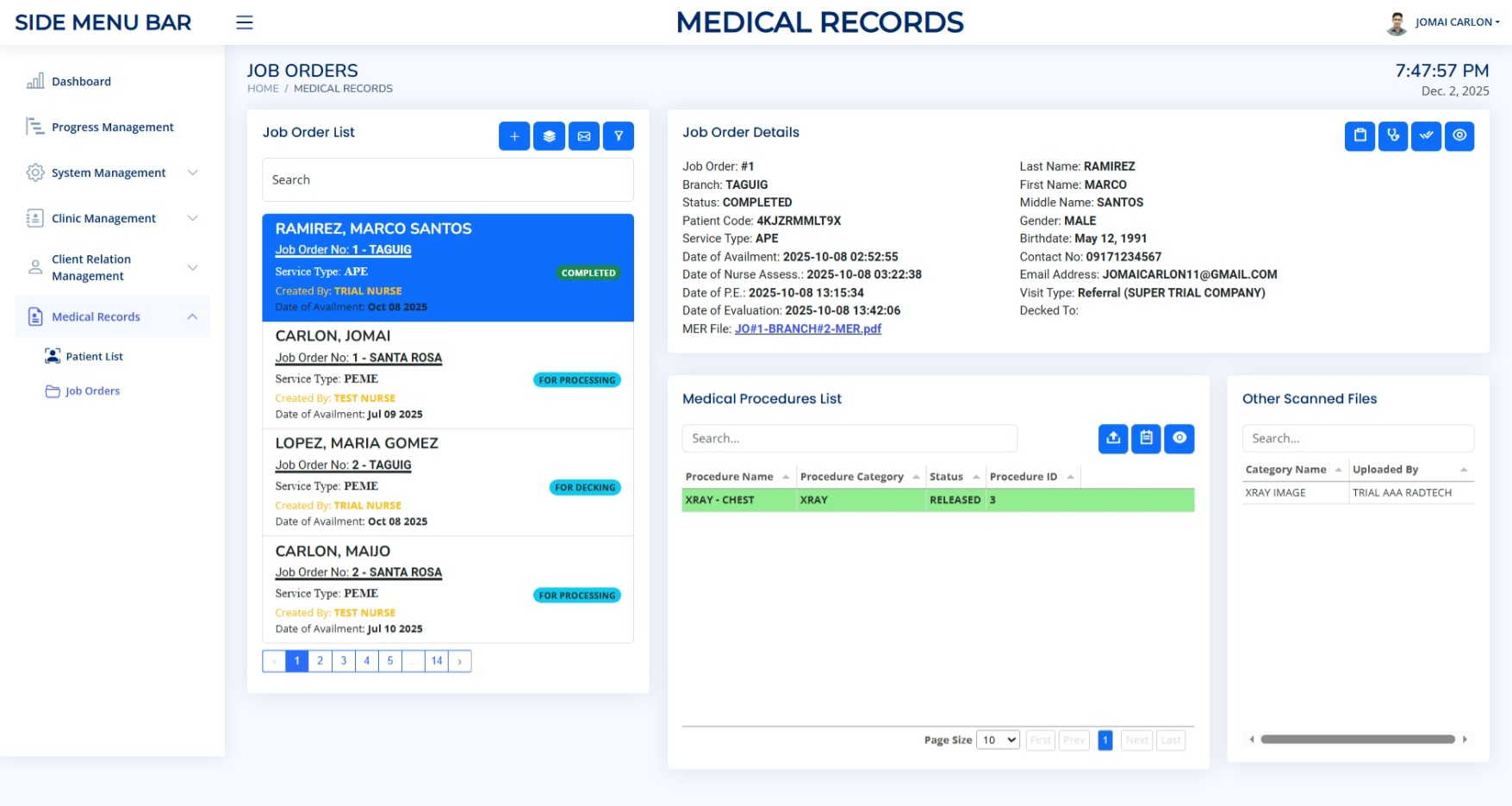Screen dimensions: 1512x806
Task: Click the upload icon in Medical Procedures List
Action: [1113, 438]
